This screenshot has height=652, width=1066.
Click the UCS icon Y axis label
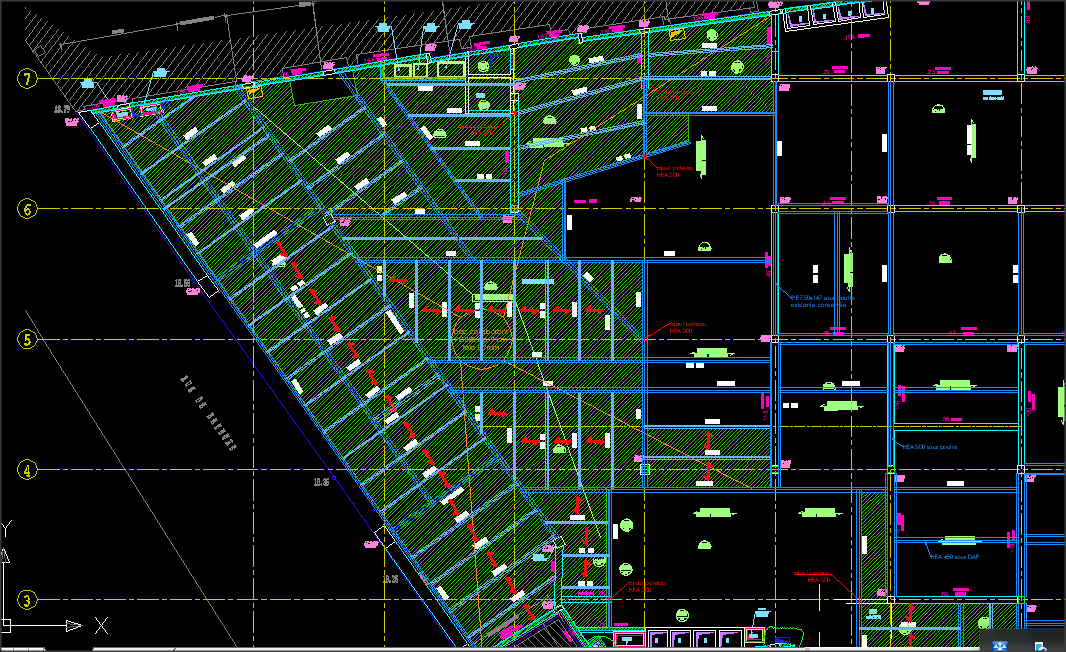point(7,527)
